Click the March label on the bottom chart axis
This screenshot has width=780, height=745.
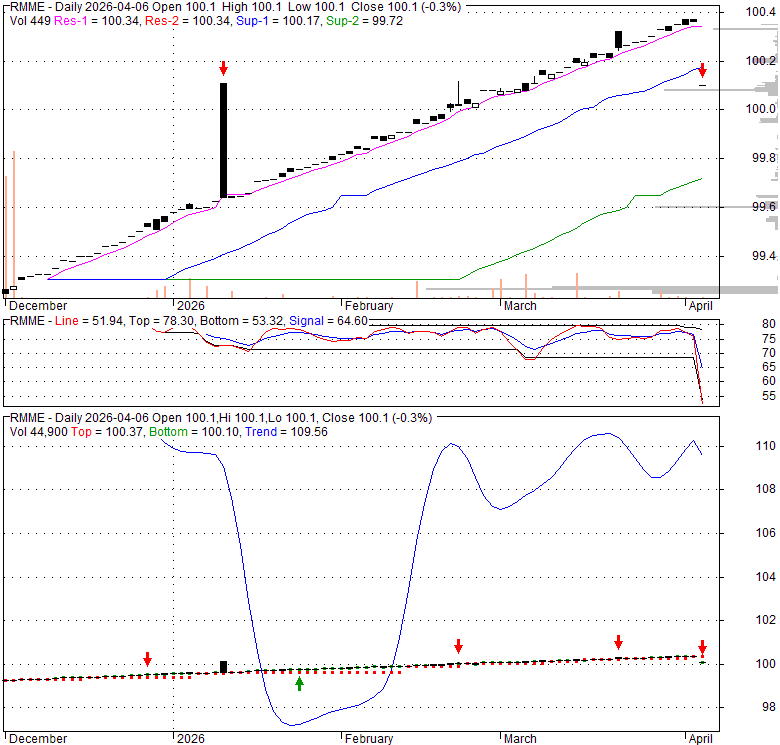pos(519,739)
